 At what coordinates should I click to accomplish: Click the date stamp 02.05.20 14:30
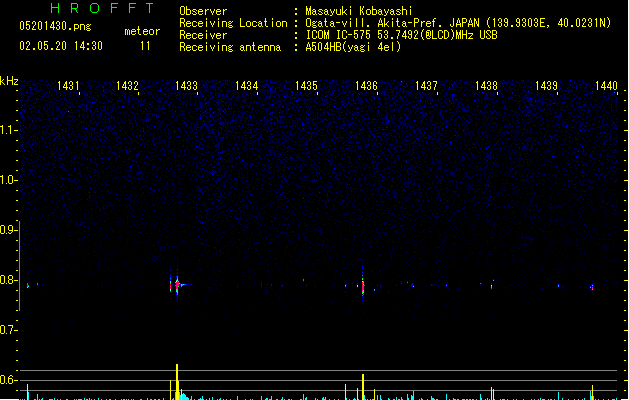[61, 46]
